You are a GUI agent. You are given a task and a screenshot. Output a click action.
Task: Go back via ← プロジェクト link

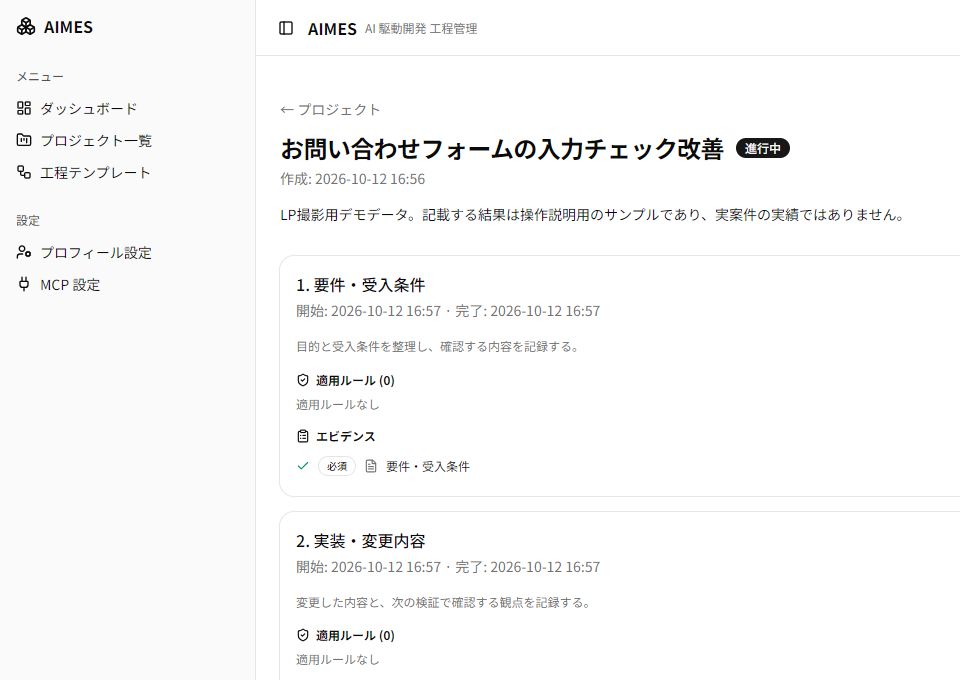click(x=330, y=110)
